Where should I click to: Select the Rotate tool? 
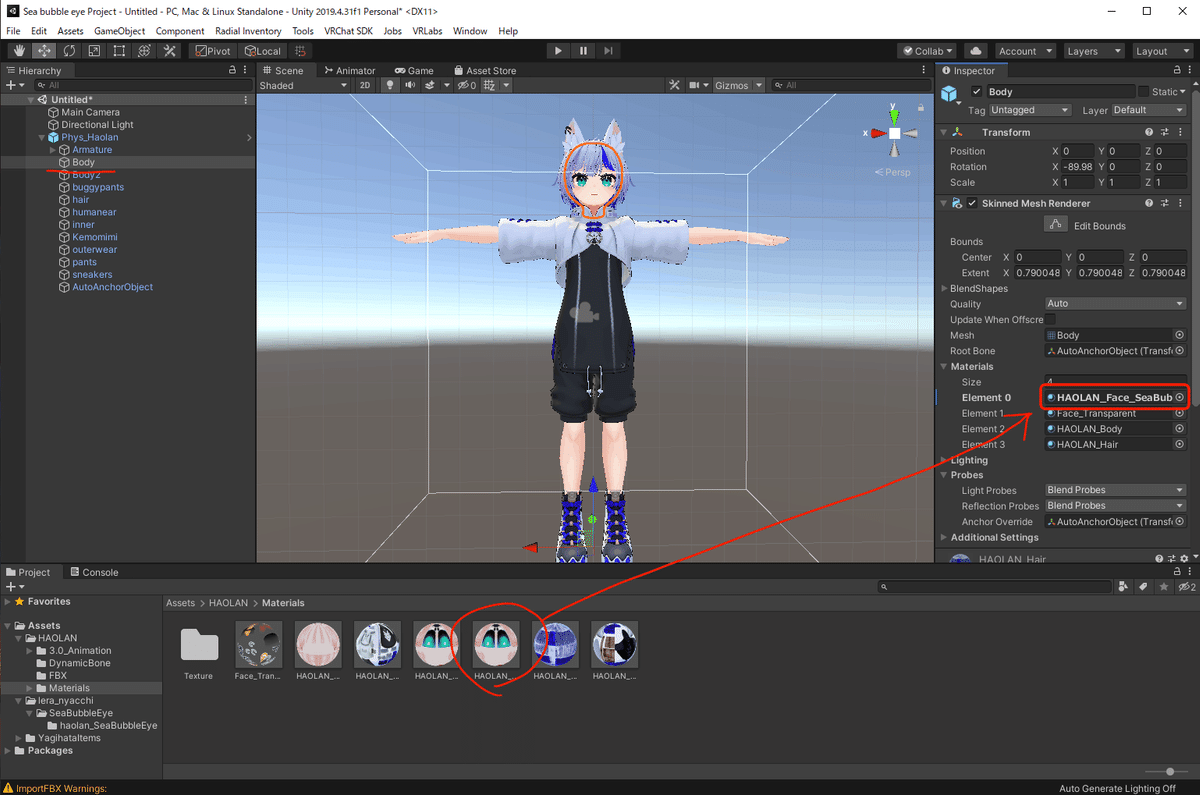coord(69,51)
